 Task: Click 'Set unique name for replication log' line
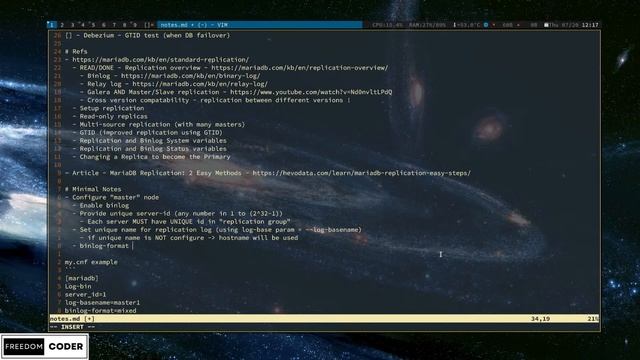217,230
